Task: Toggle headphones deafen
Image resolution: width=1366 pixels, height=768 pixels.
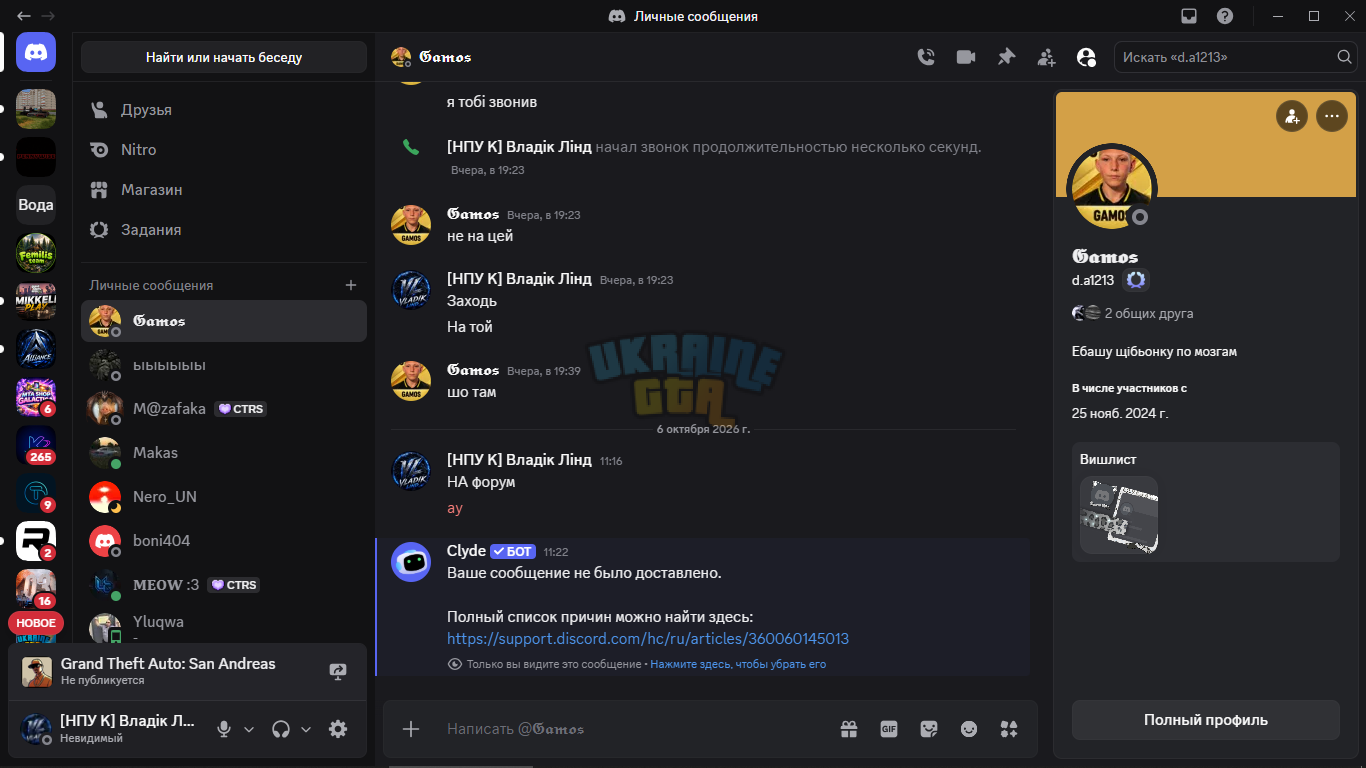Action: pos(281,729)
